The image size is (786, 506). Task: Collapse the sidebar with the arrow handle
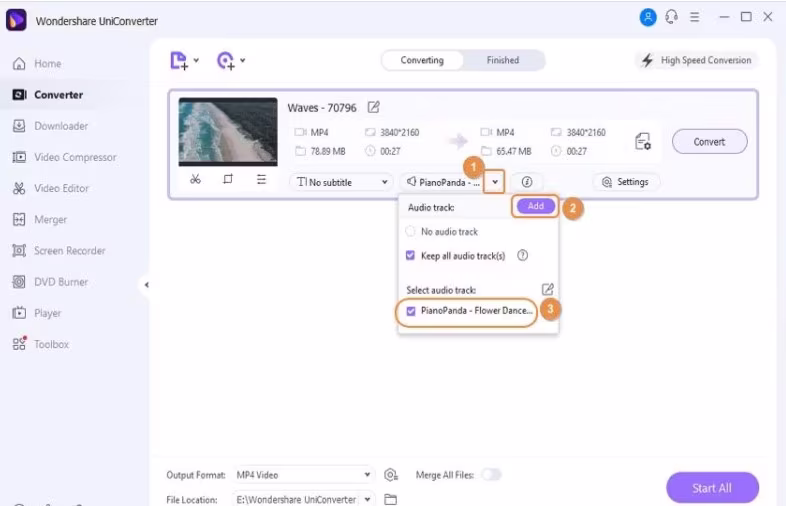[x=146, y=285]
